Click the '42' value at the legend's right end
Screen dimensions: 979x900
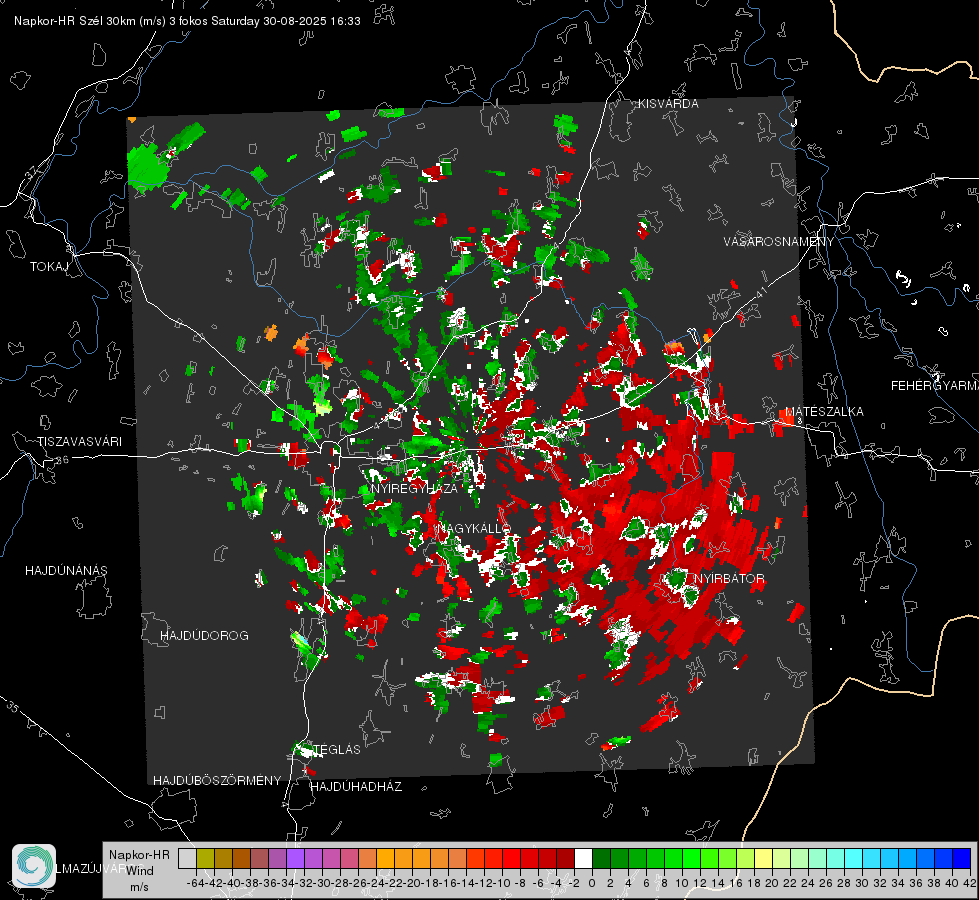click(970, 883)
